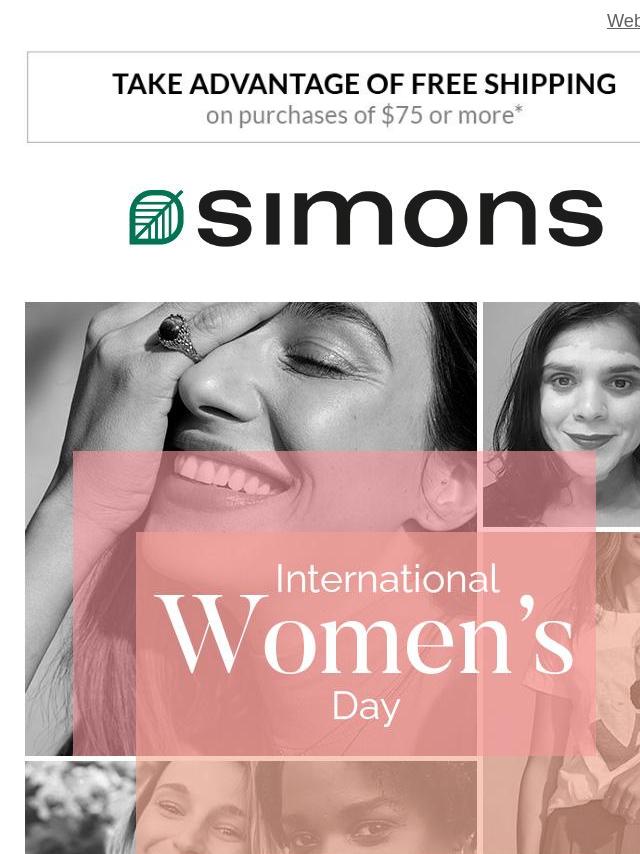Viewport: 640px width, 854px height.
Task: Click the word Day below Women's
Action: pyautogui.click(x=366, y=708)
